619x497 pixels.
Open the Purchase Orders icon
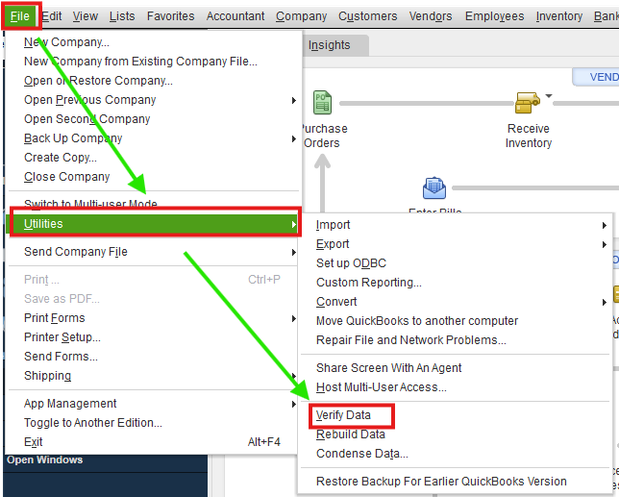click(x=322, y=102)
